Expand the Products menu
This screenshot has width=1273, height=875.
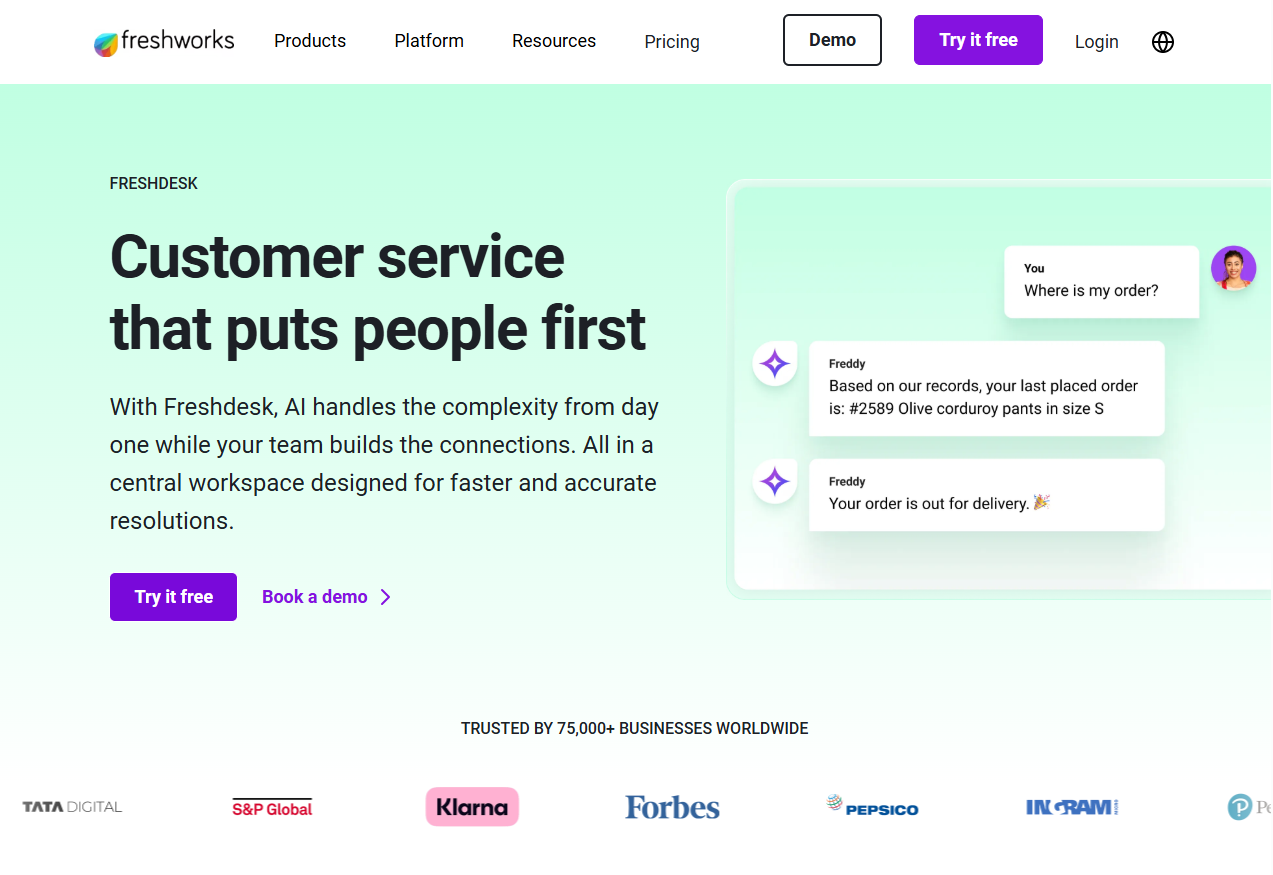coord(310,41)
